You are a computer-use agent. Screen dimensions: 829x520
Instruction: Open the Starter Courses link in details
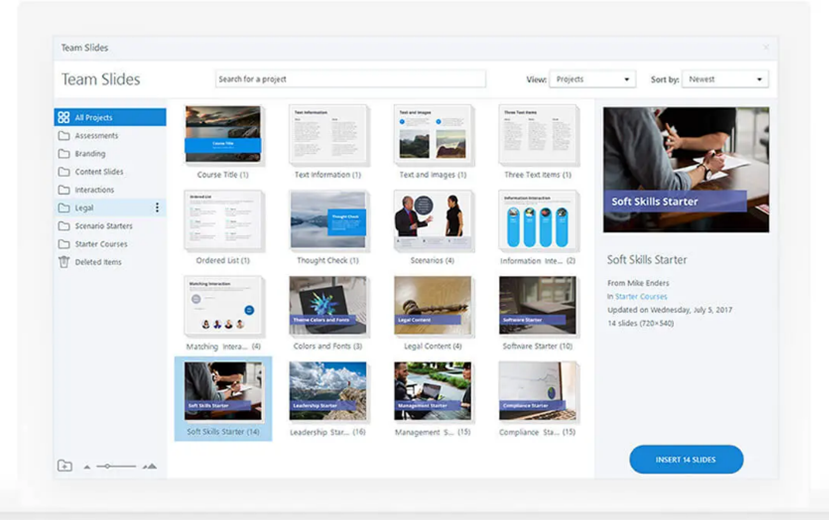(x=641, y=296)
